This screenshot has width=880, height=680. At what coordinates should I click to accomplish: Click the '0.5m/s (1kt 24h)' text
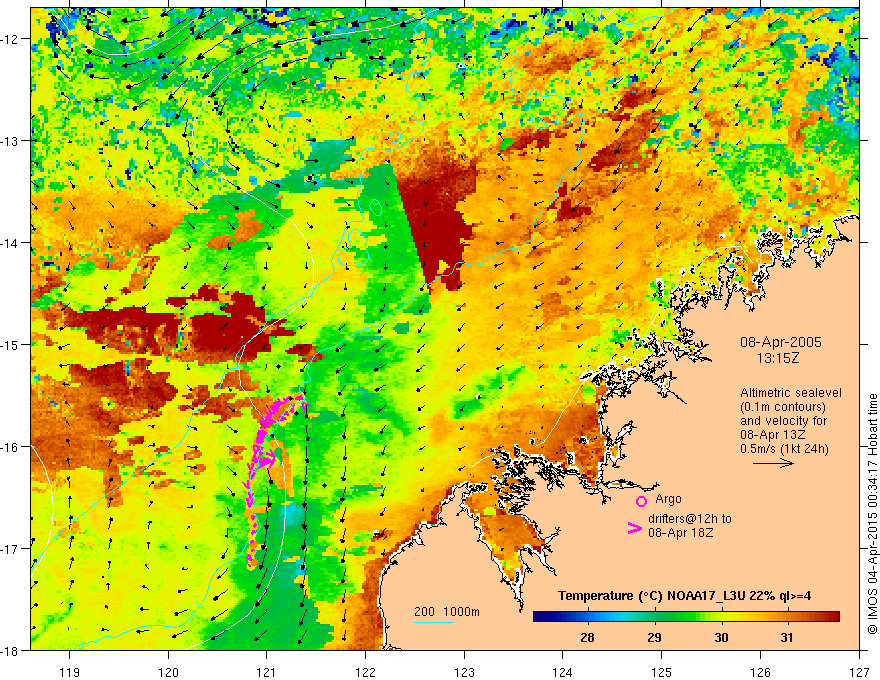784,449
